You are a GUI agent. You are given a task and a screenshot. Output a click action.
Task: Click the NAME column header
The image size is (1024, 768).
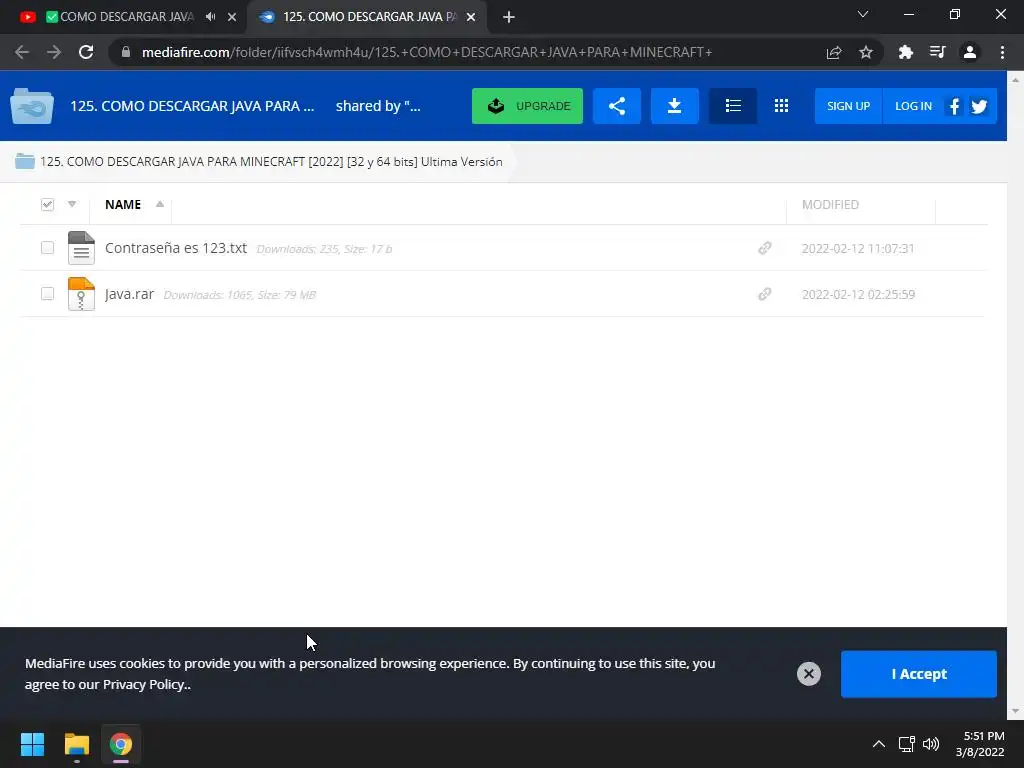point(123,204)
